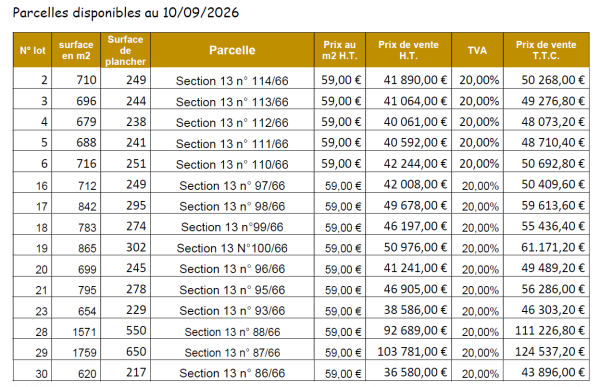Select T.T.C. price '48 710,40 €'
Viewport: 600px width, 387px height.
pyautogui.click(x=553, y=142)
